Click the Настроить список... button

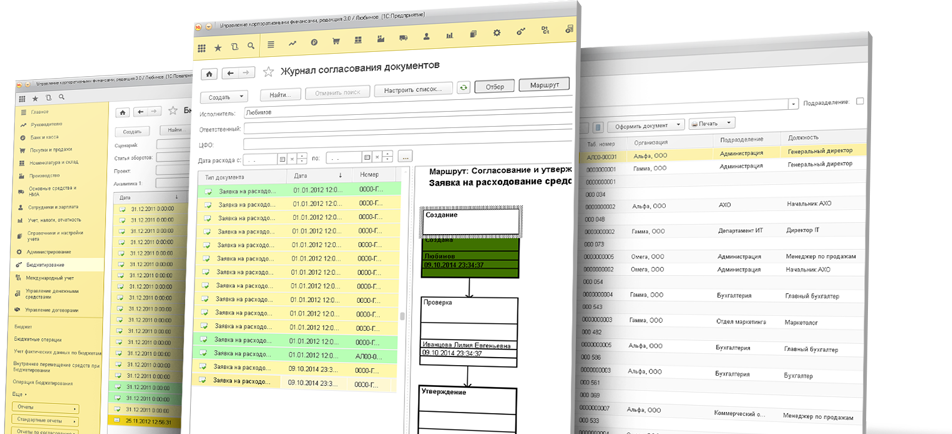tap(413, 90)
